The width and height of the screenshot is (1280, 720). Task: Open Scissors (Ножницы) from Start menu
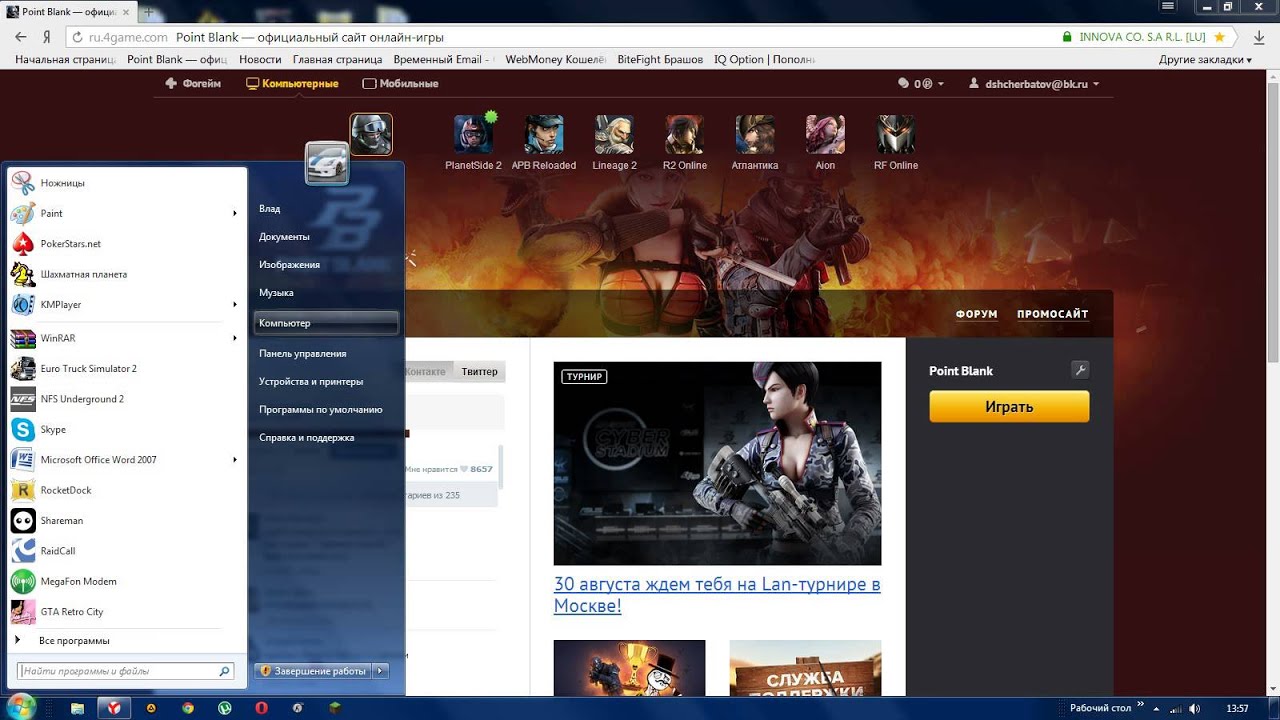(x=127, y=183)
